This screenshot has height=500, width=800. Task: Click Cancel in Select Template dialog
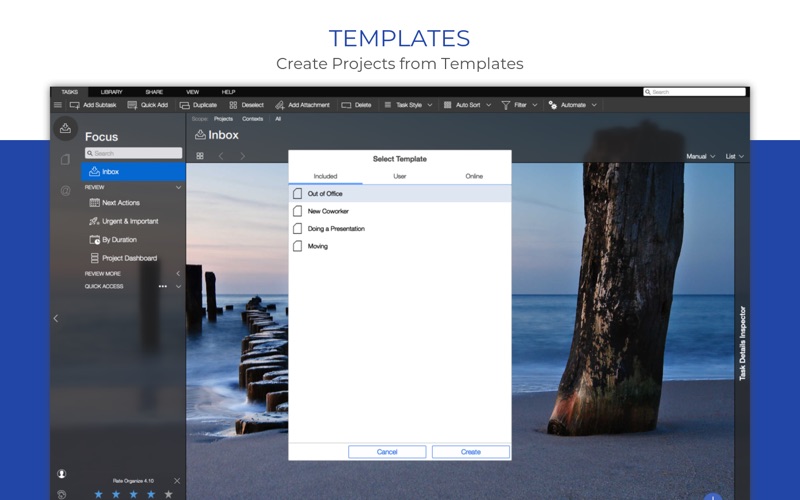coord(387,452)
